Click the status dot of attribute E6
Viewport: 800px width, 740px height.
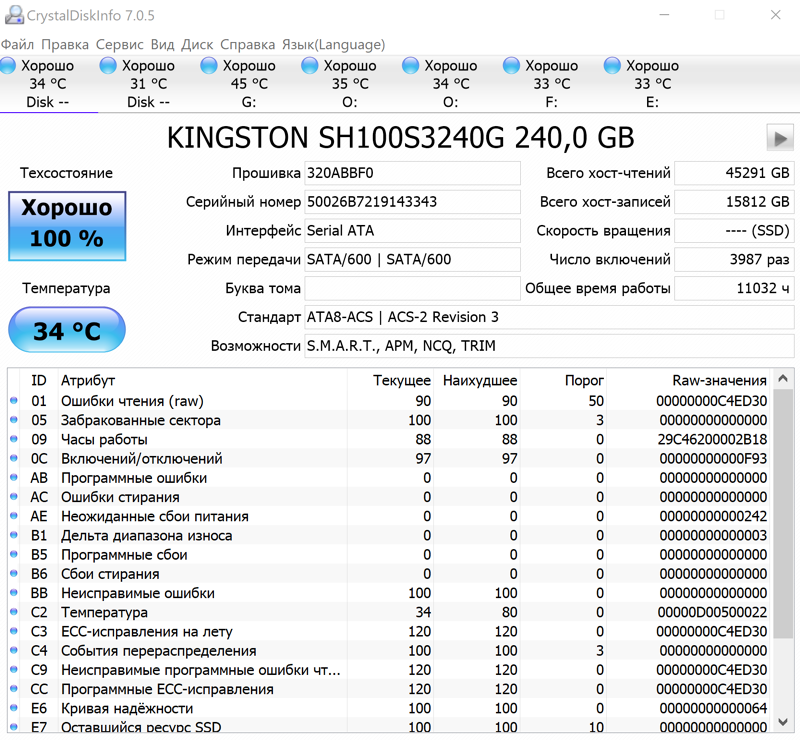[14, 708]
